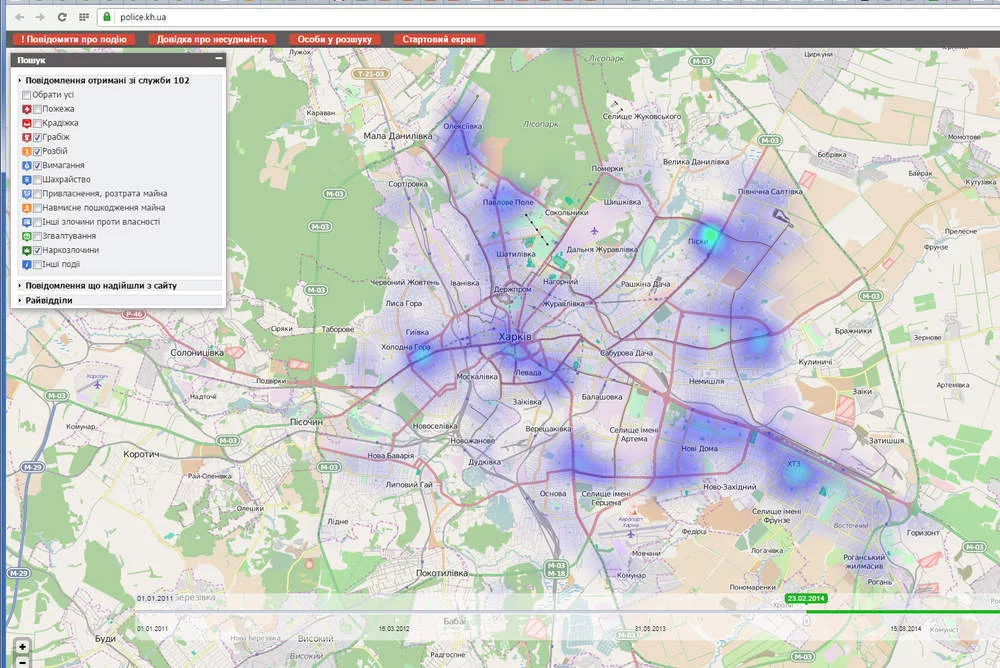Click the timeline at 16.03.2012
The image size is (1000, 668).
tap(393, 628)
